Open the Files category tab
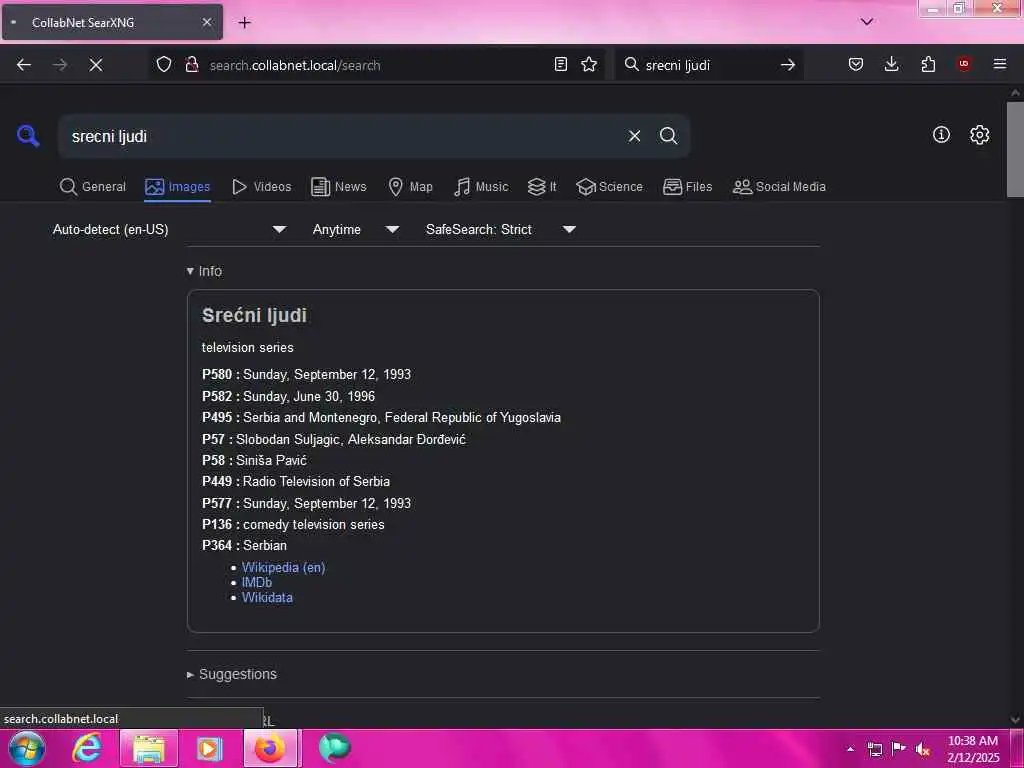This screenshot has width=1024, height=768. [688, 187]
